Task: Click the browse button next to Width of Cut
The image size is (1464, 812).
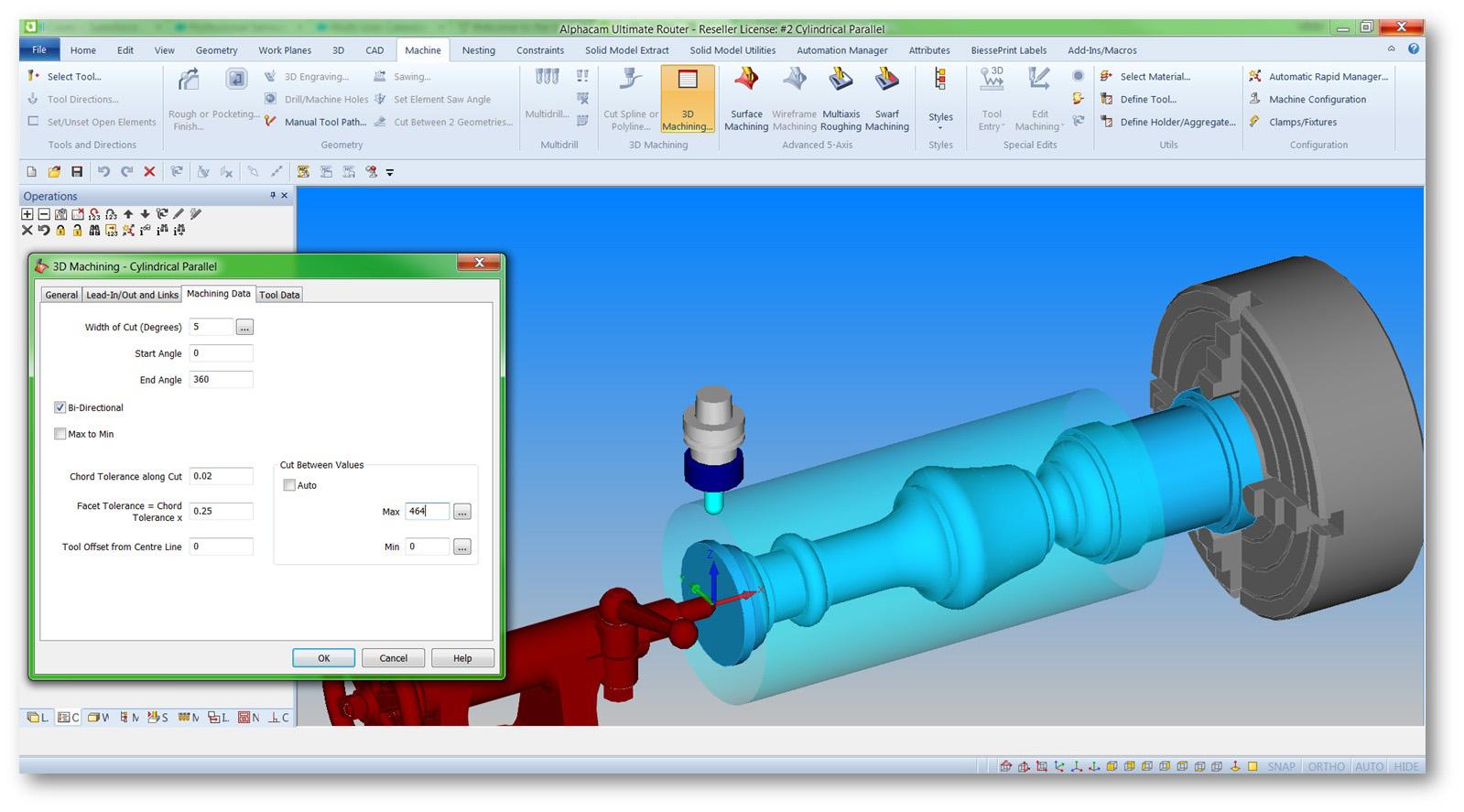Action: coord(244,327)
